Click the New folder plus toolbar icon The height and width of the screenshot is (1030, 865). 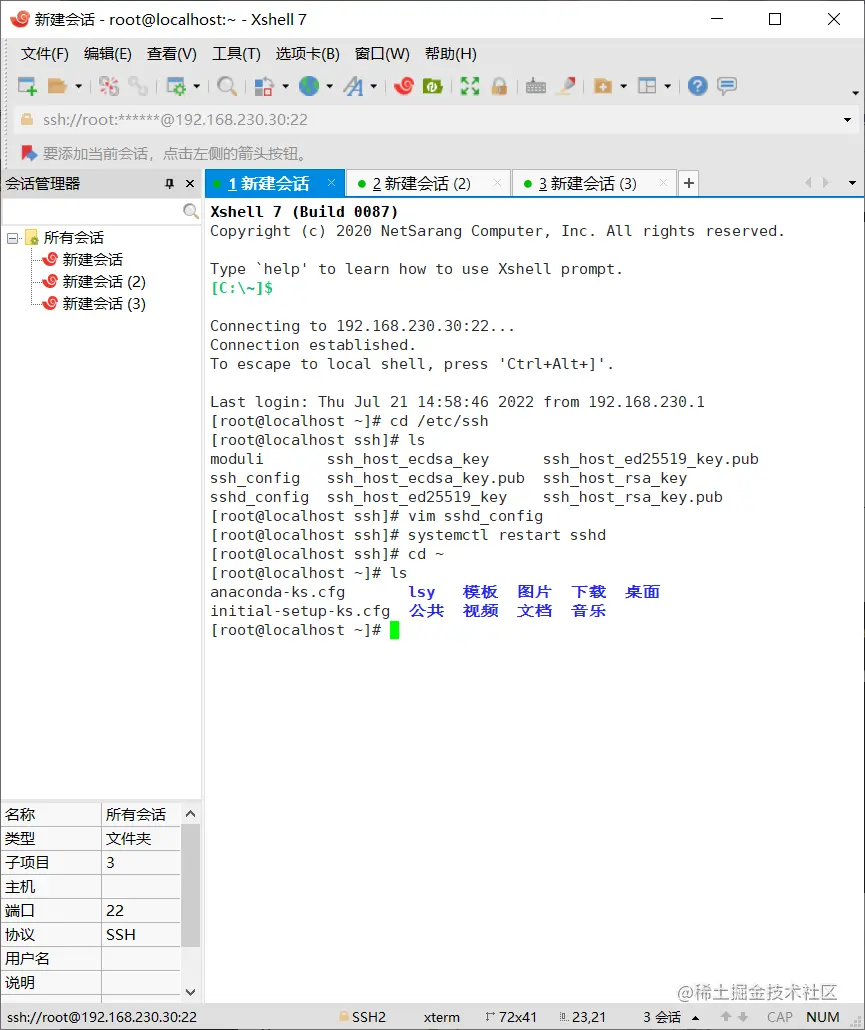pyautogui.click(x=603, y=86)
